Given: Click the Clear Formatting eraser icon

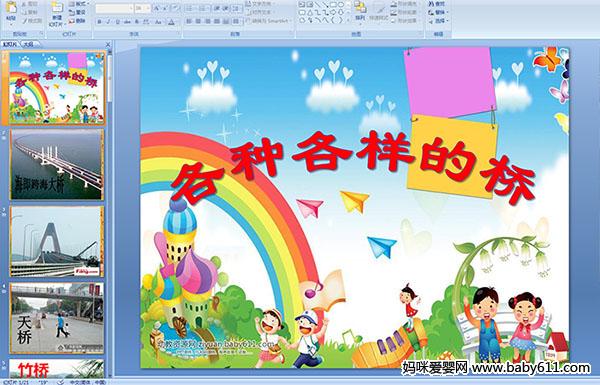Looking at the screenshot, I should pyautogui.click(x=176, y=8).
